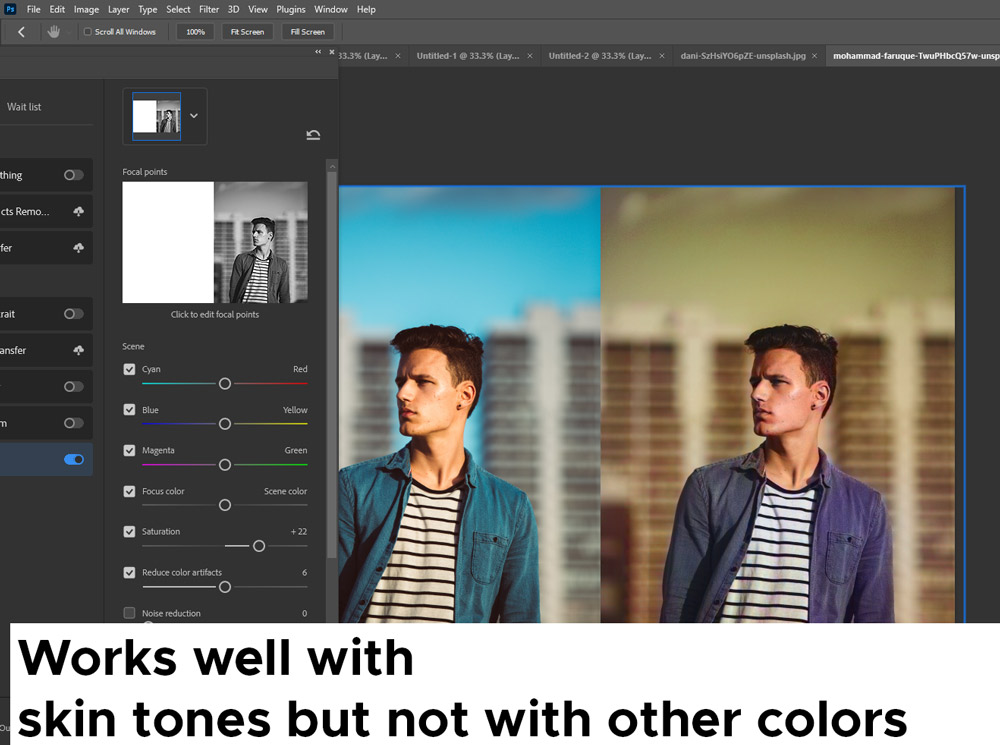1000x745 pixels.
Task: Uncheck the Magenta/Green checkbox
Action: pos(129,450)
